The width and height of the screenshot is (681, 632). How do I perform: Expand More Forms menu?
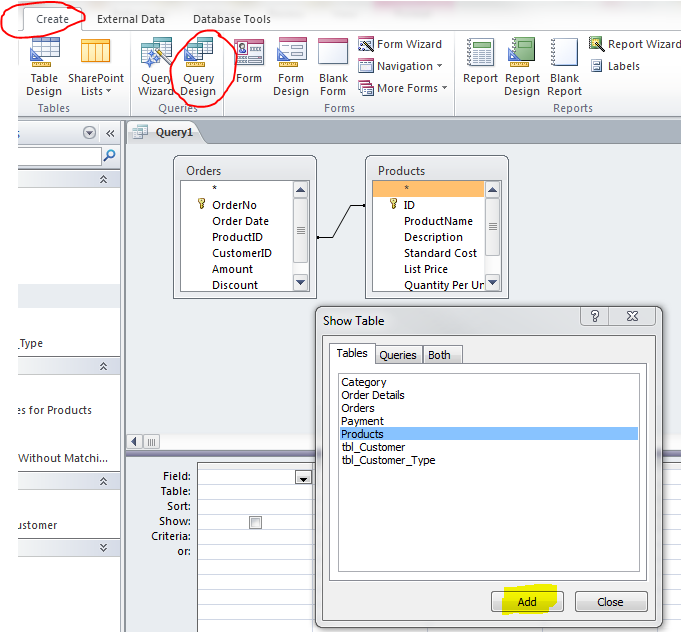point(402,88)
